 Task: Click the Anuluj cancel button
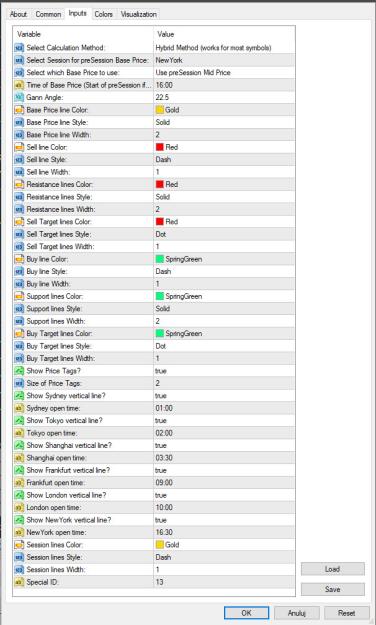297,613
